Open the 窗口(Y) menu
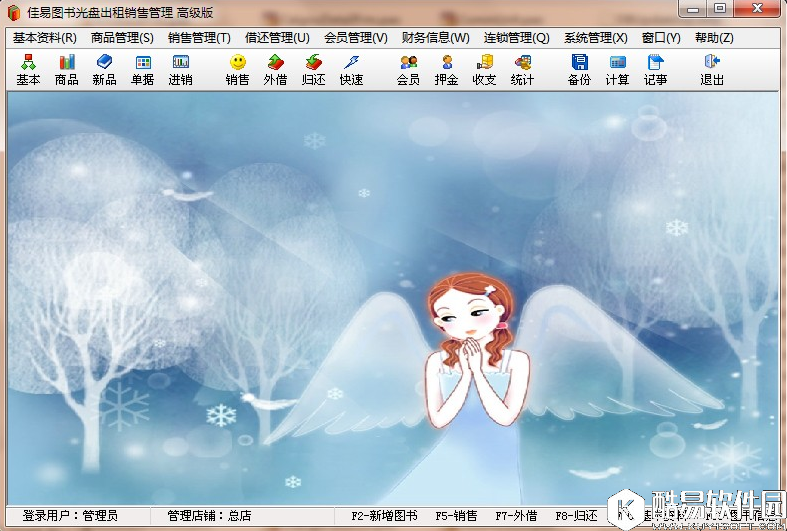Viewport: 787px width, 531px height. pyautogui.click(x=661, y=38)
